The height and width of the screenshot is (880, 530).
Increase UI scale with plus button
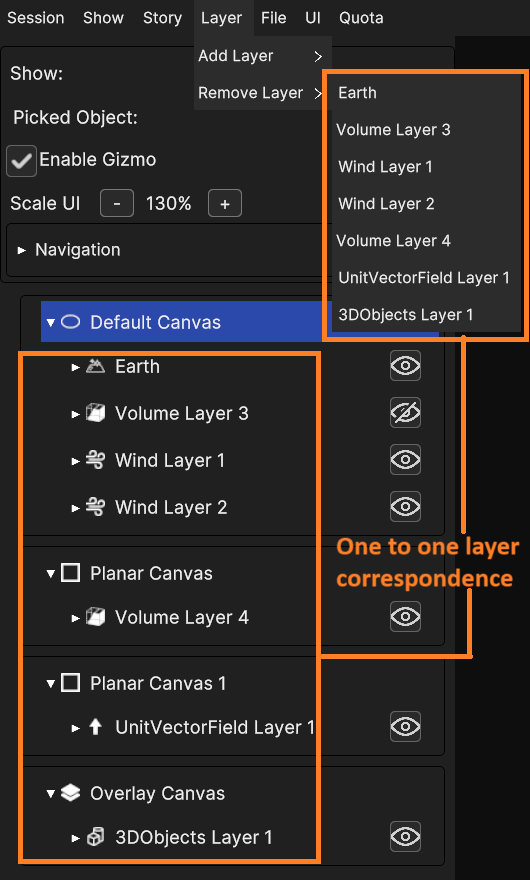point(225,204)
